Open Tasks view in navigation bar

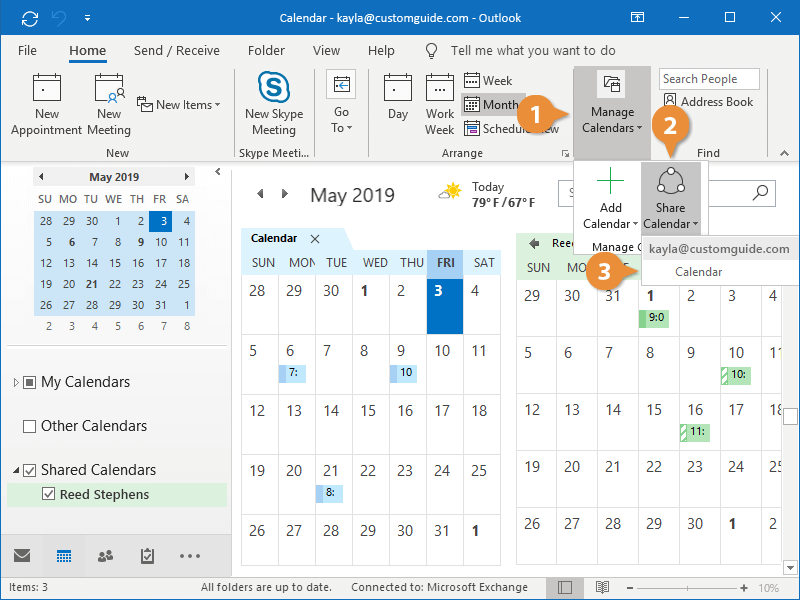147,556
